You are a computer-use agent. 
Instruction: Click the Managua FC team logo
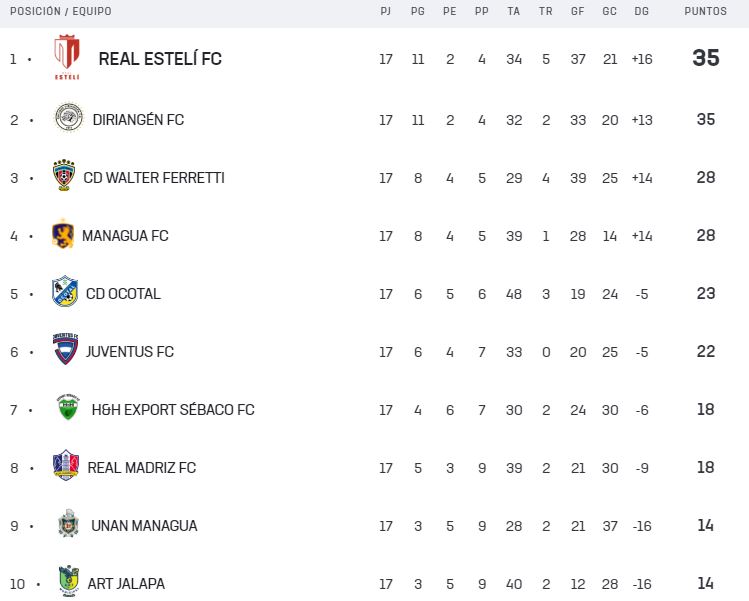point(63,235)
